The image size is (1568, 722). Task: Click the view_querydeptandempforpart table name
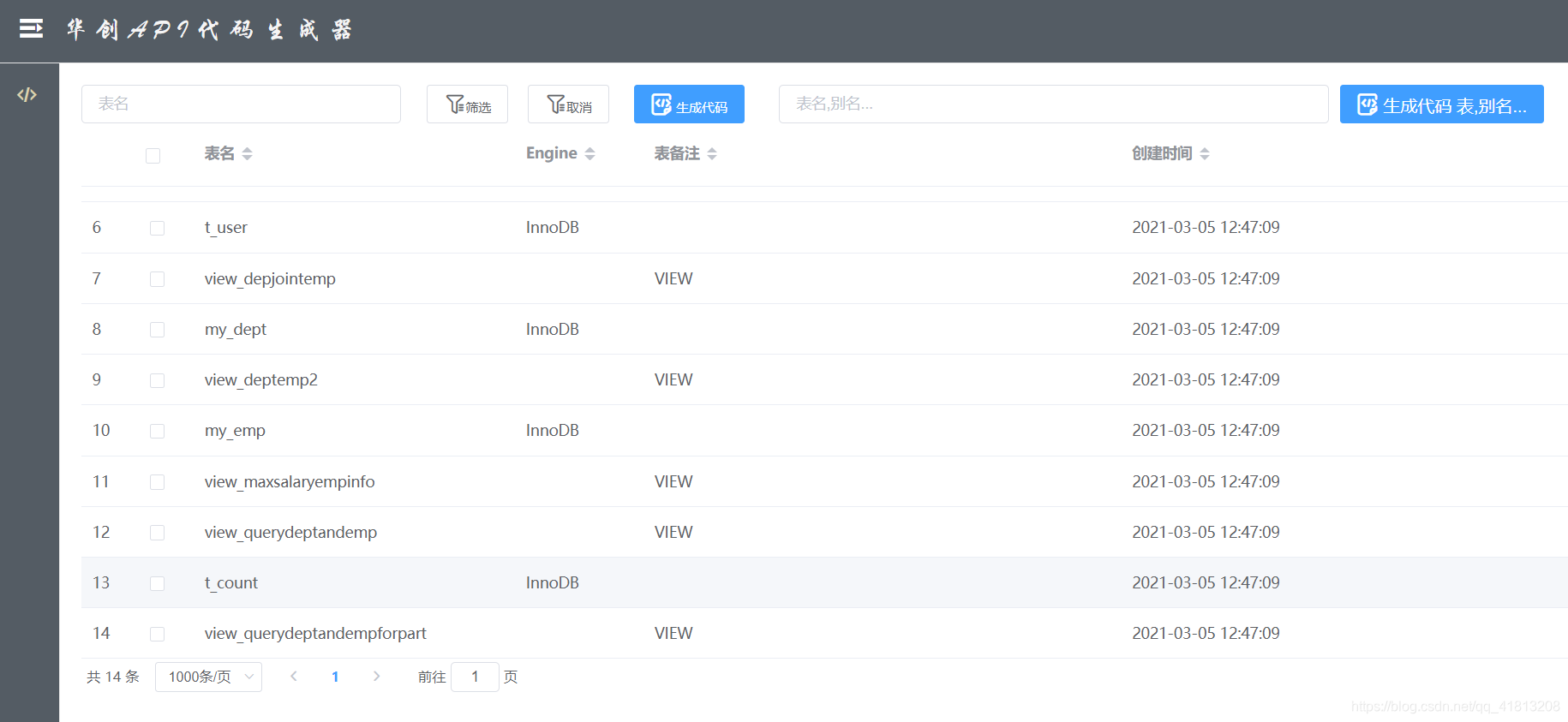pos(315,633)
